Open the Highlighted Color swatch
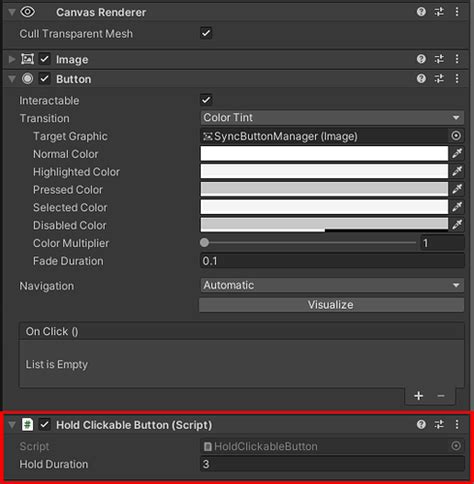 [x=324, y=171]
